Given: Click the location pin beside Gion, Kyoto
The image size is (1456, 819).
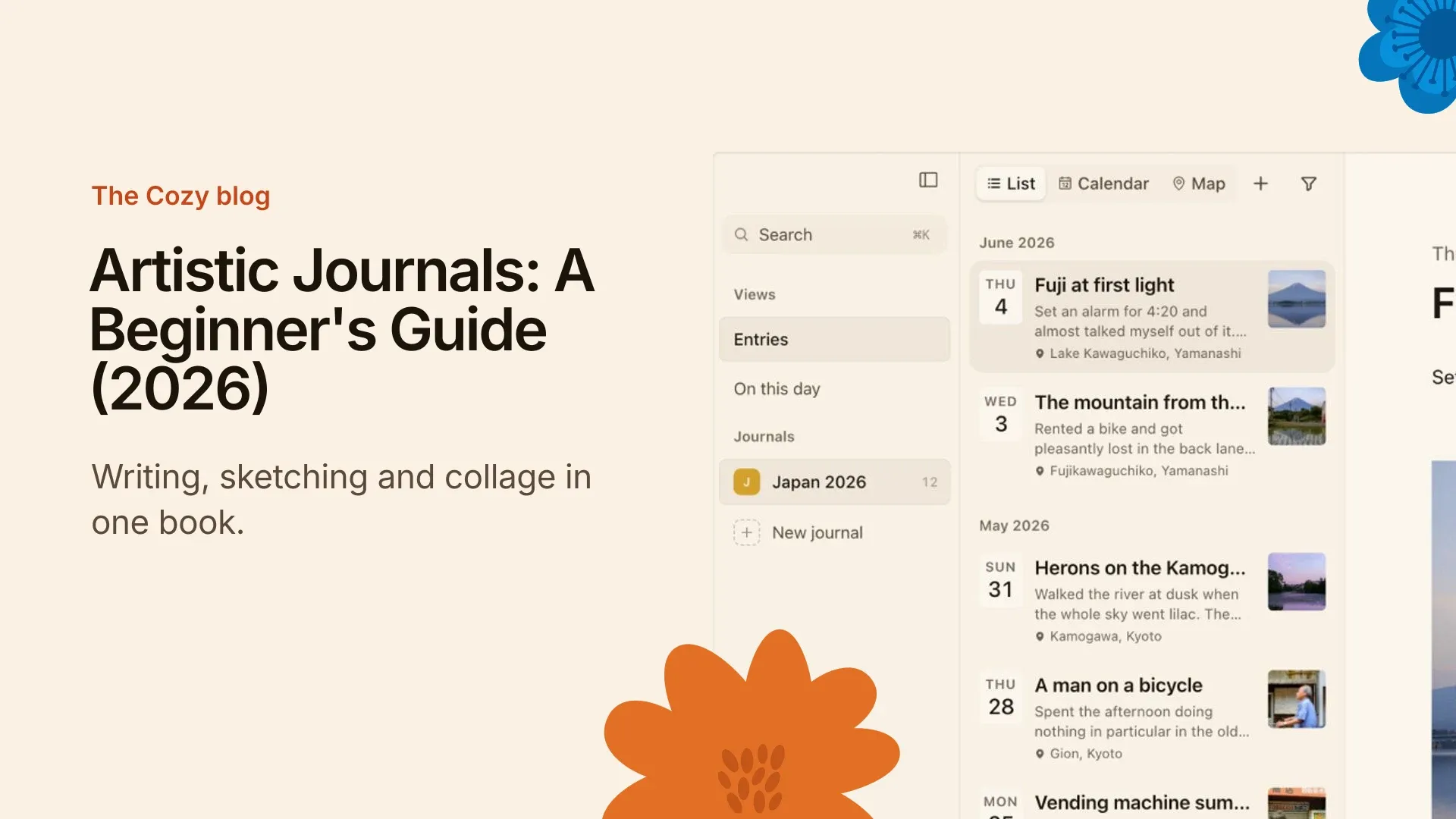Looking at the screenshot, I should [x=1040, y=754].
